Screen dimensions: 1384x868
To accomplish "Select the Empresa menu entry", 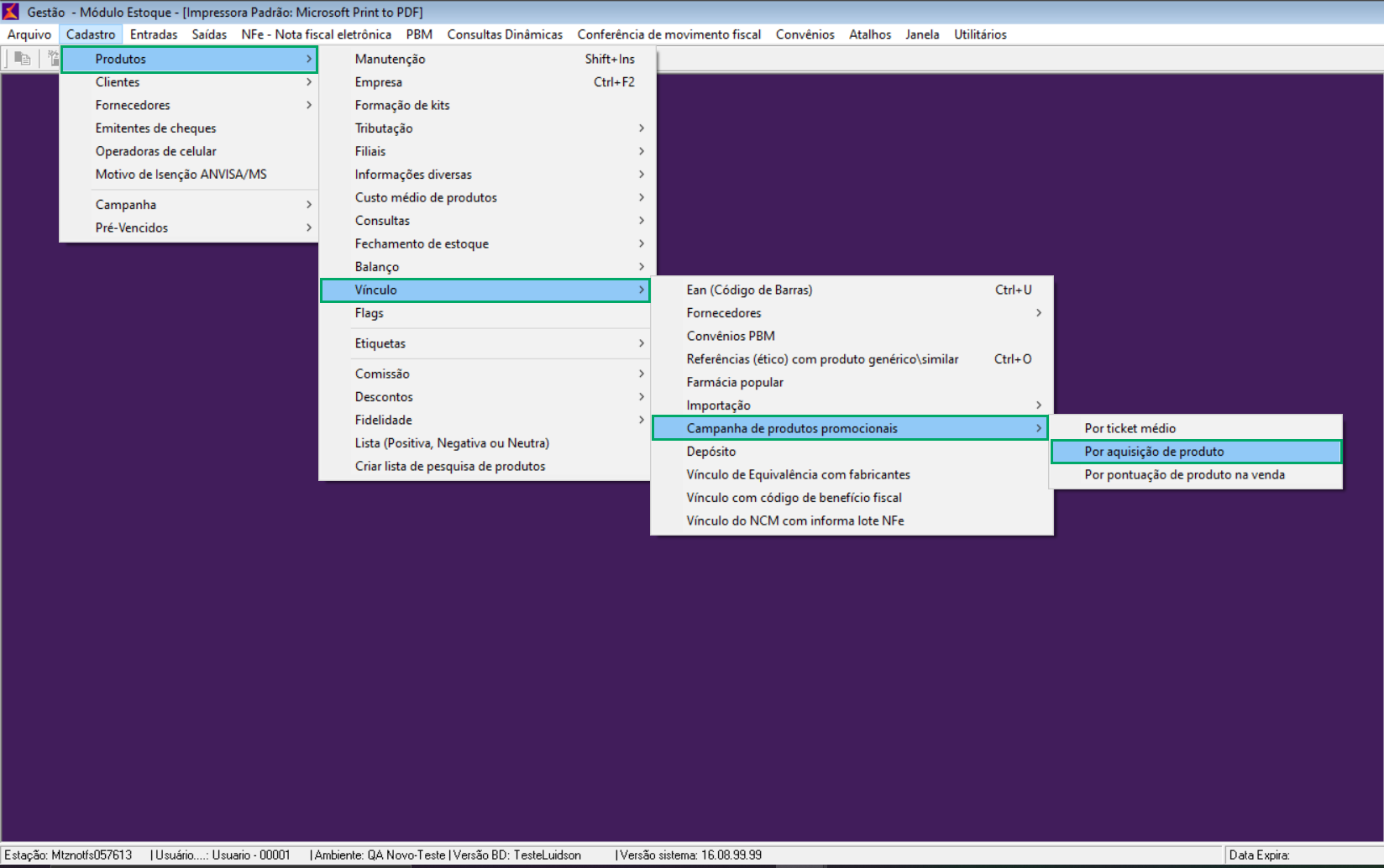I will pos(485,82).
